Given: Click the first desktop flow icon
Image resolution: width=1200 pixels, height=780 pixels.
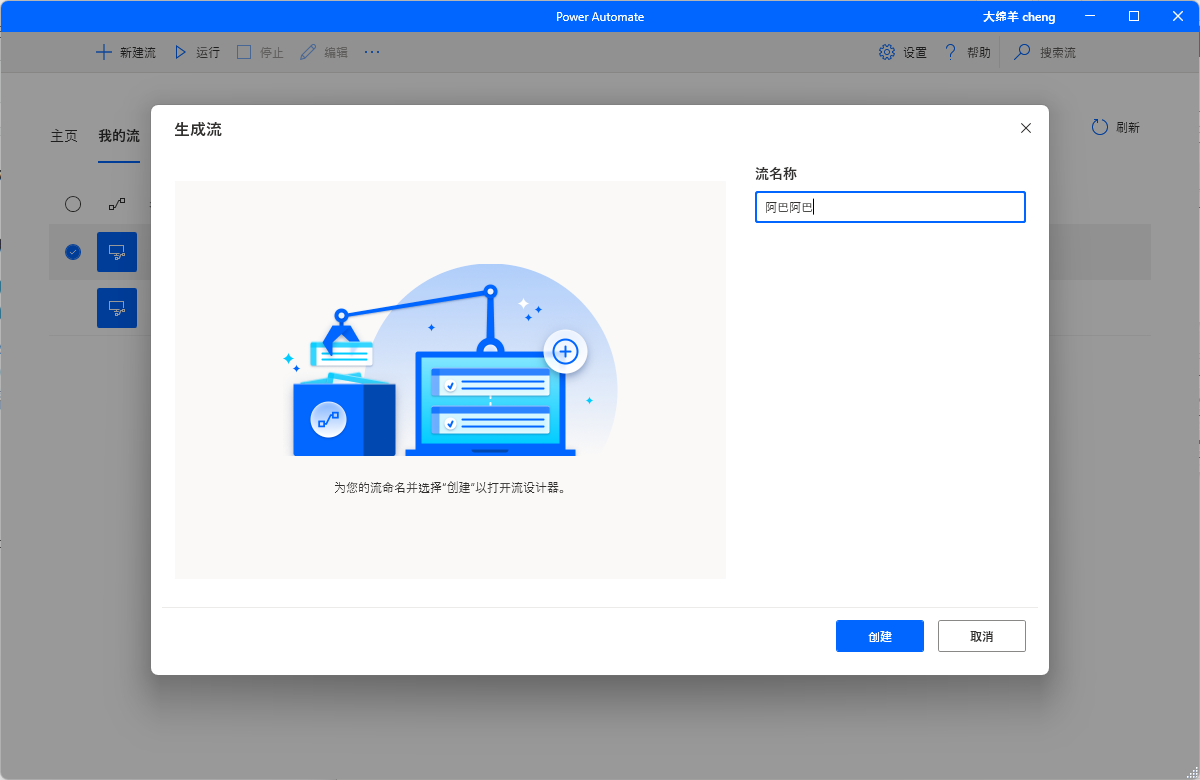Looking at the screenshot, I should [x=117, y=252].
